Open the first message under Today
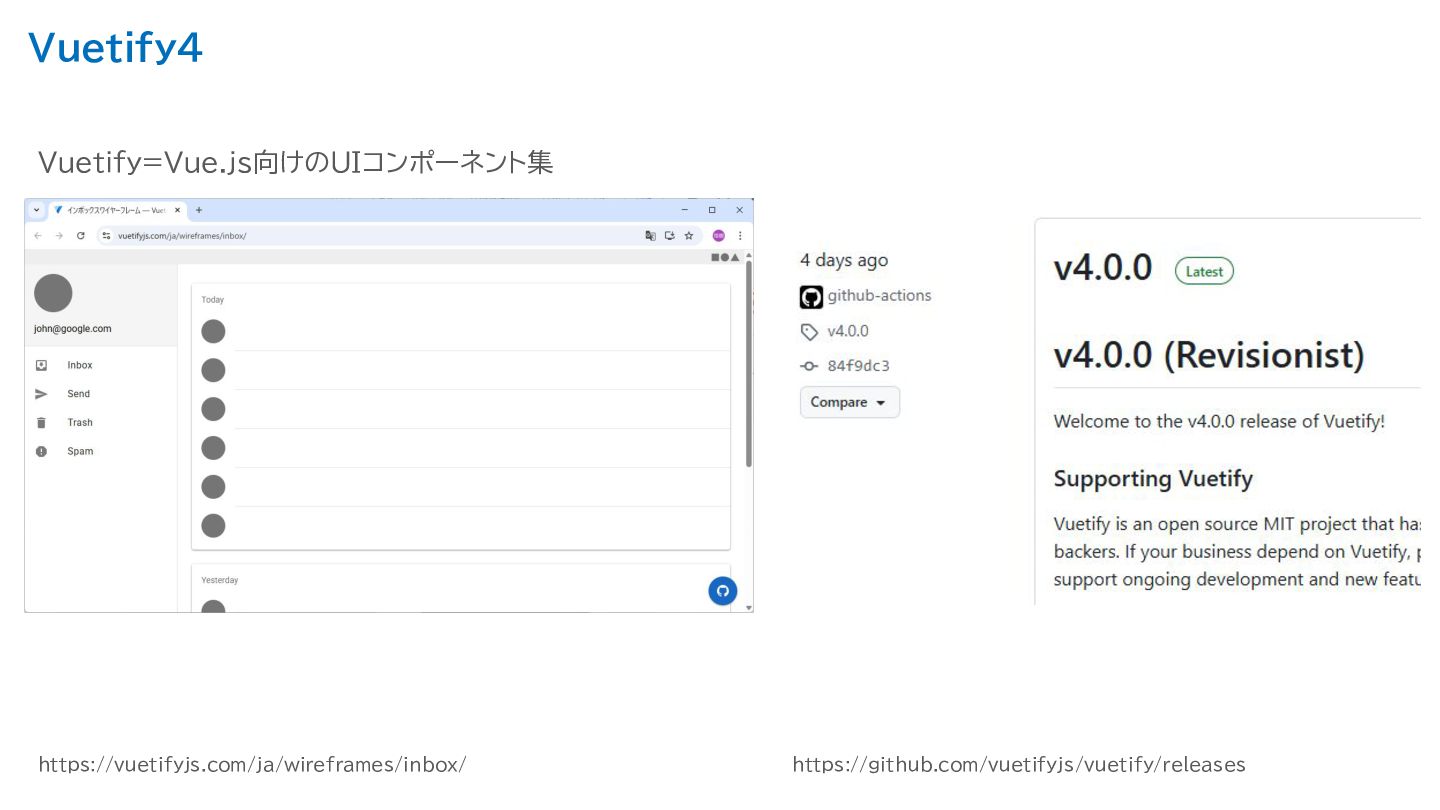The width and height of the screenshot is (1440, 810). click(x=461, y=332)
